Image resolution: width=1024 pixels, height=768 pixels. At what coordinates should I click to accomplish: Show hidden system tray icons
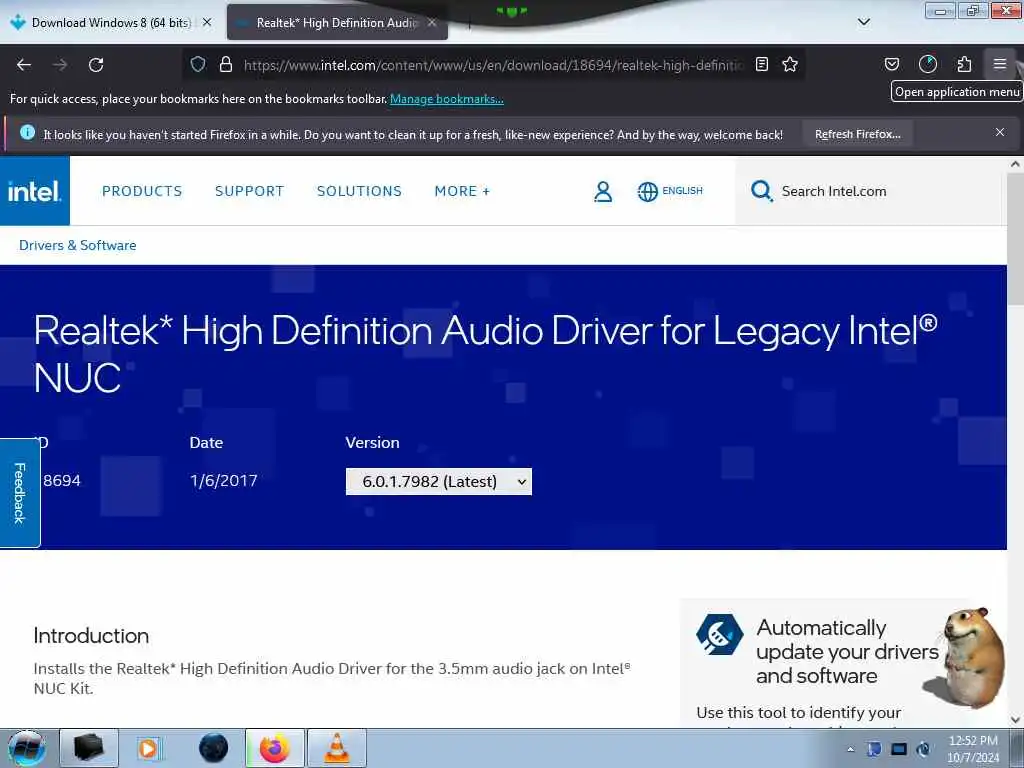point(850,749)
